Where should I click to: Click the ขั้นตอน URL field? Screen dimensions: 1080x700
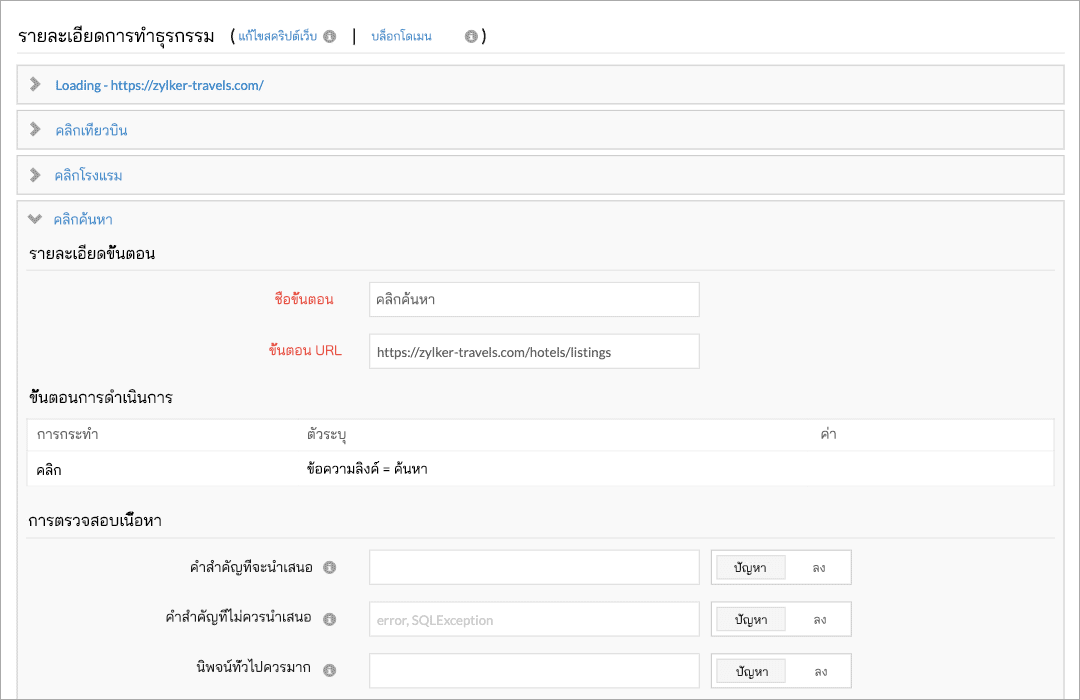(534, 351)
